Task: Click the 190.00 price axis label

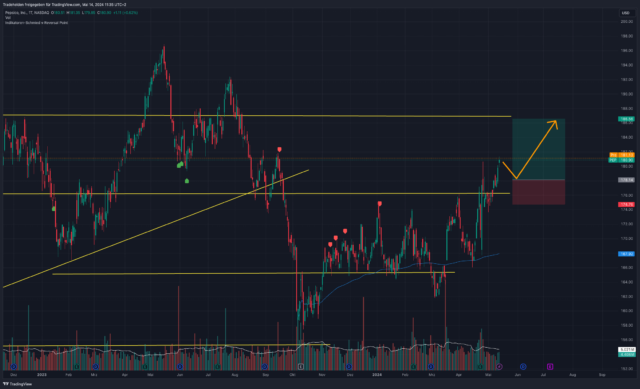Action: (626, 94)
